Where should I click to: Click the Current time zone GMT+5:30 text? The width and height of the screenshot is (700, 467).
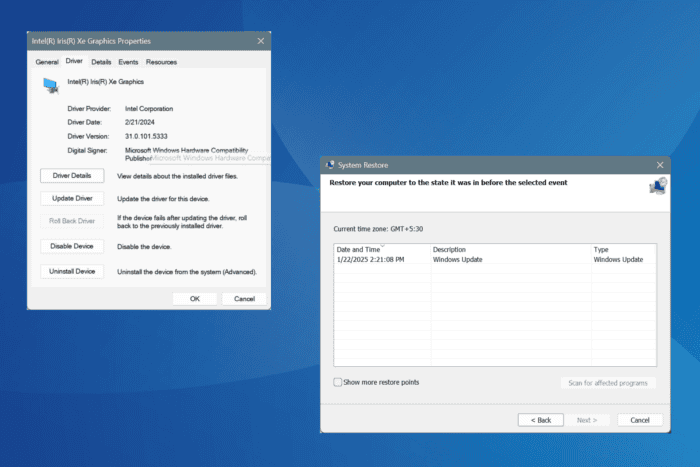coord(378,229)
